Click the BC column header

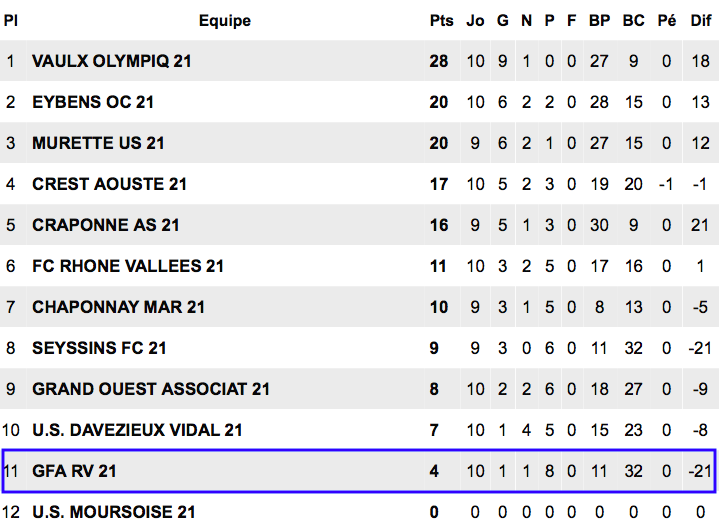pyautogui.click(x=633, y=21)
